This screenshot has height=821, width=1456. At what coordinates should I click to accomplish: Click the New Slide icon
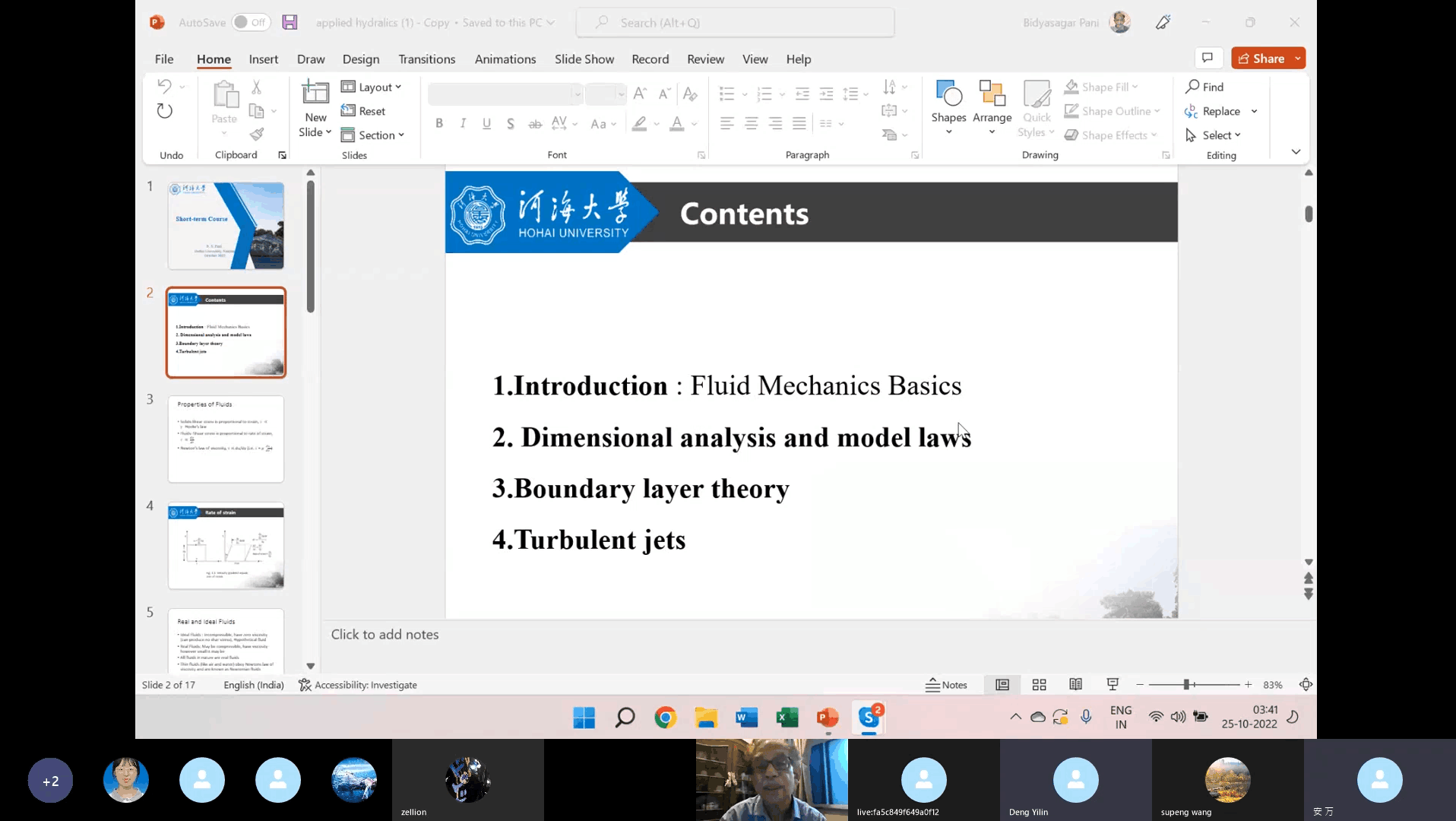tap(315, 93)
